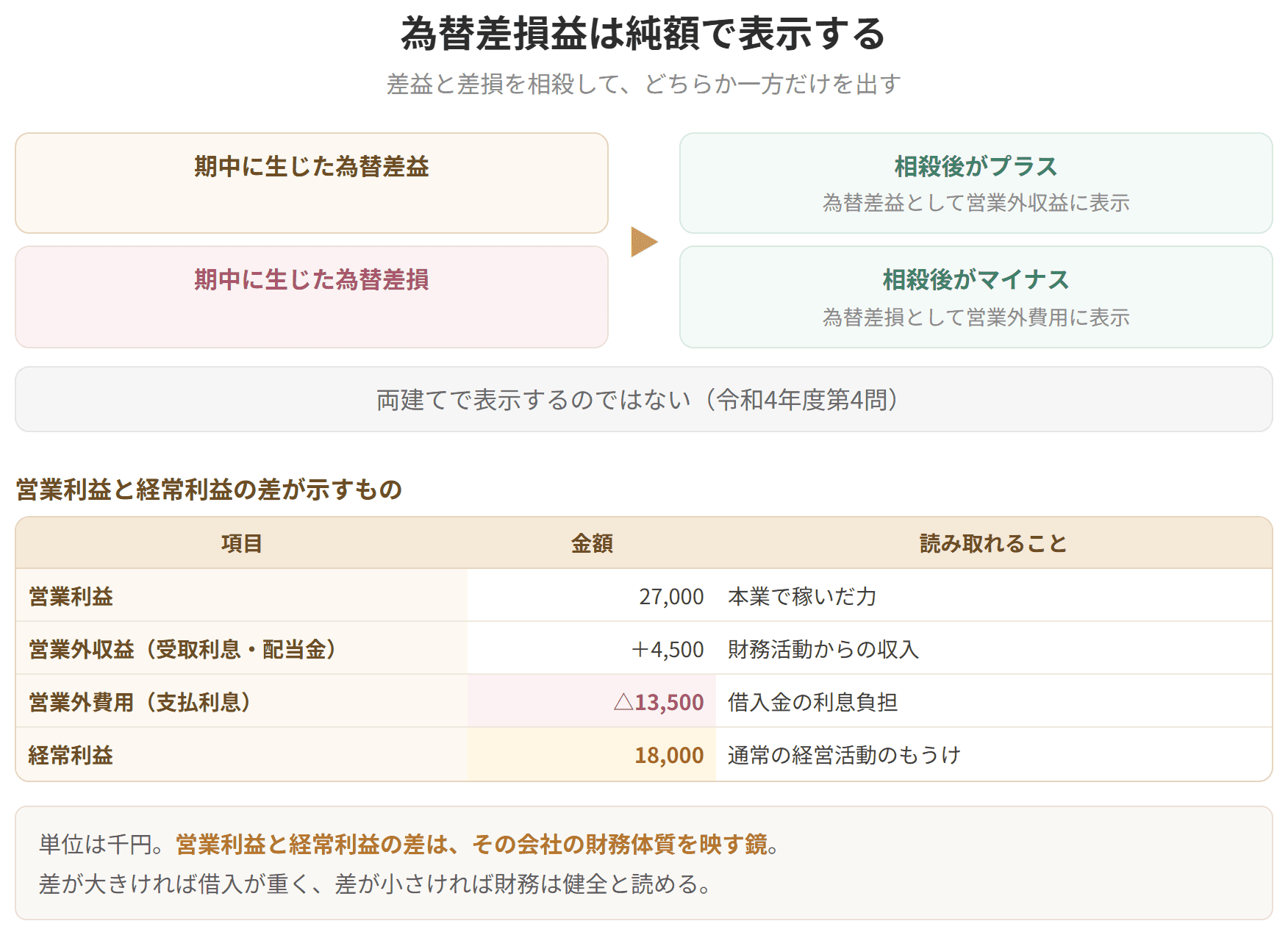This screenshot has height=935, width=1288.
Task: Select the description 本業で稼いだ力
Action: 802,597
